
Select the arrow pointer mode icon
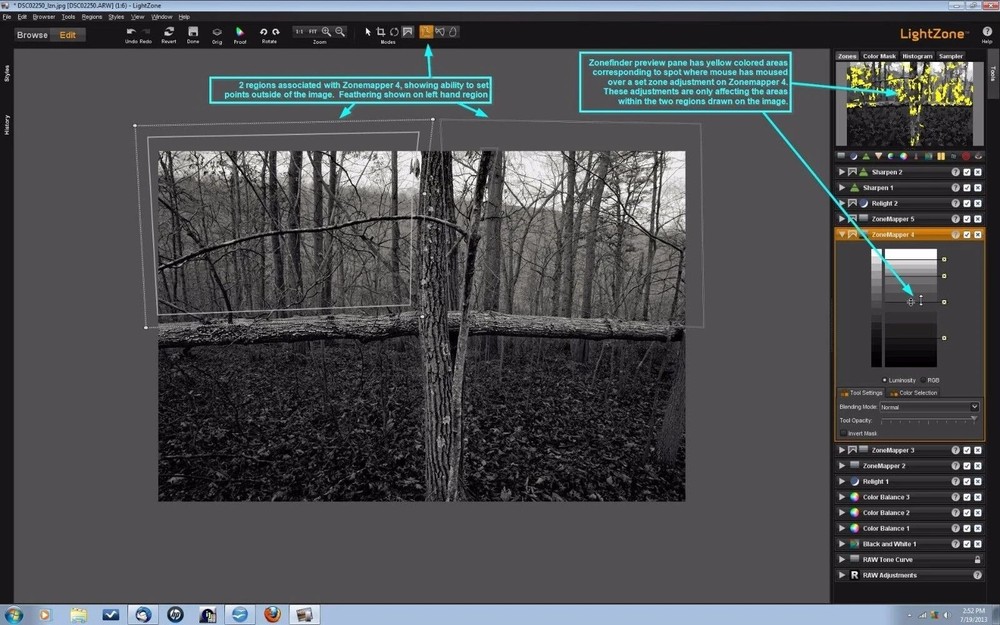pos(368,31)
